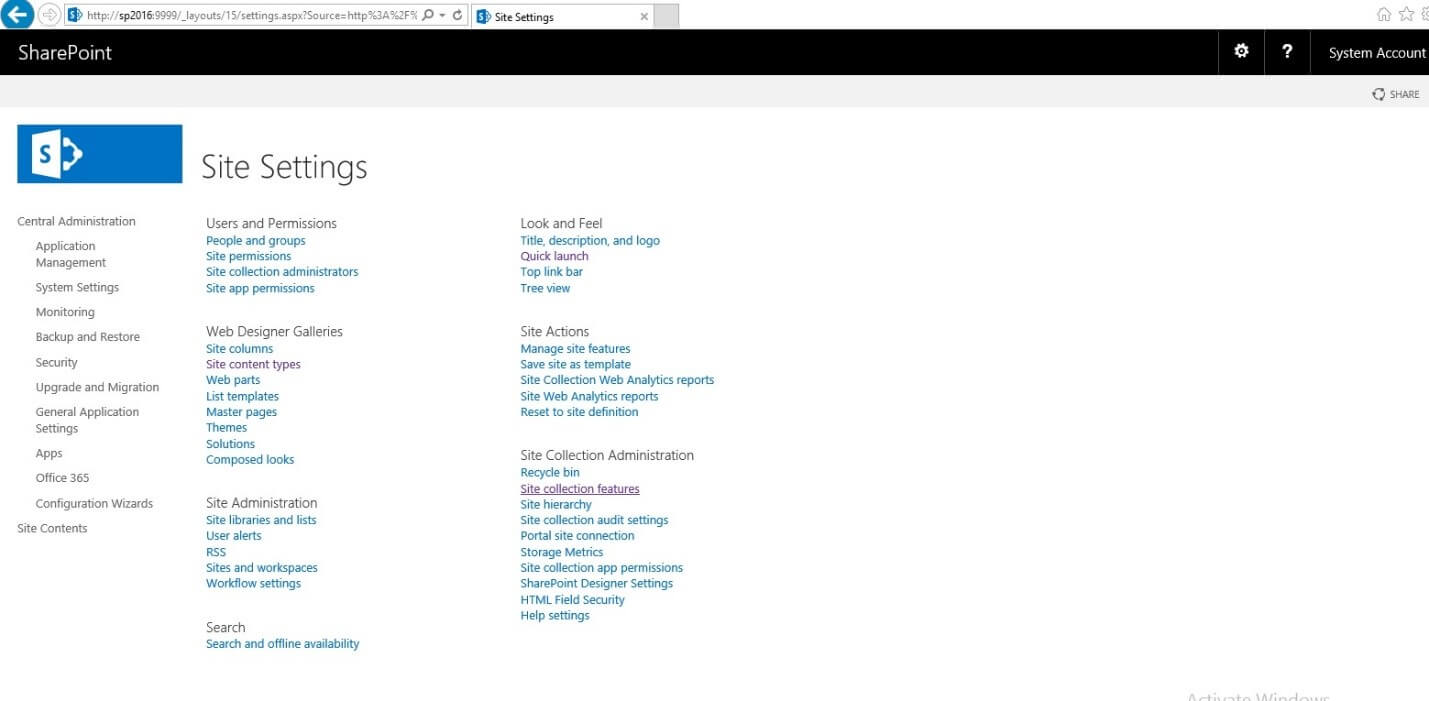Open Upgrade and Migration in left navigation
Screen dimensions: 1429x701
point(97,388)
